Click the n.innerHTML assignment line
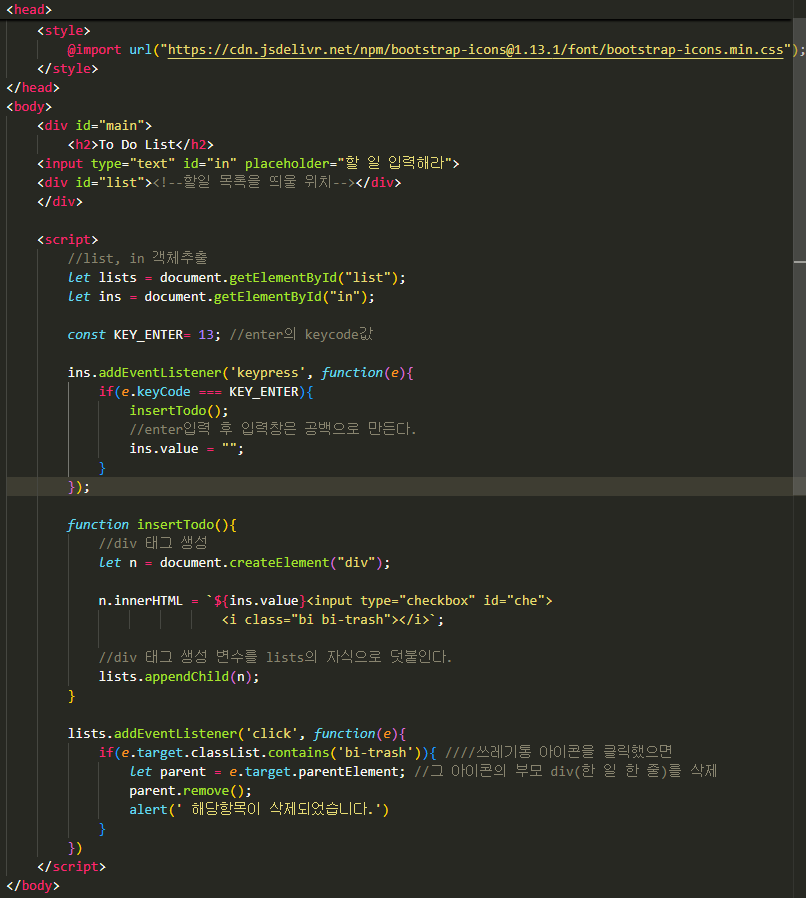 point(325,601)
